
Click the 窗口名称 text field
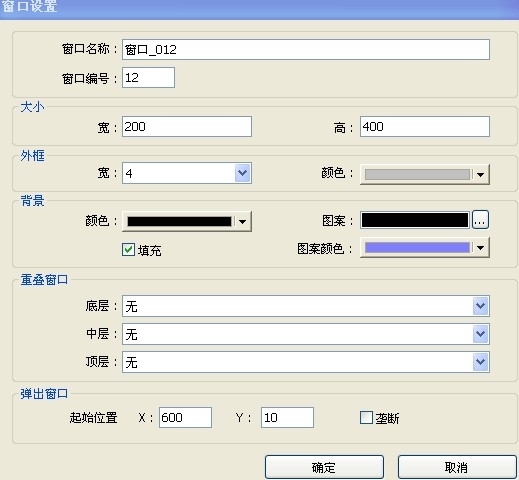point(306,50)
